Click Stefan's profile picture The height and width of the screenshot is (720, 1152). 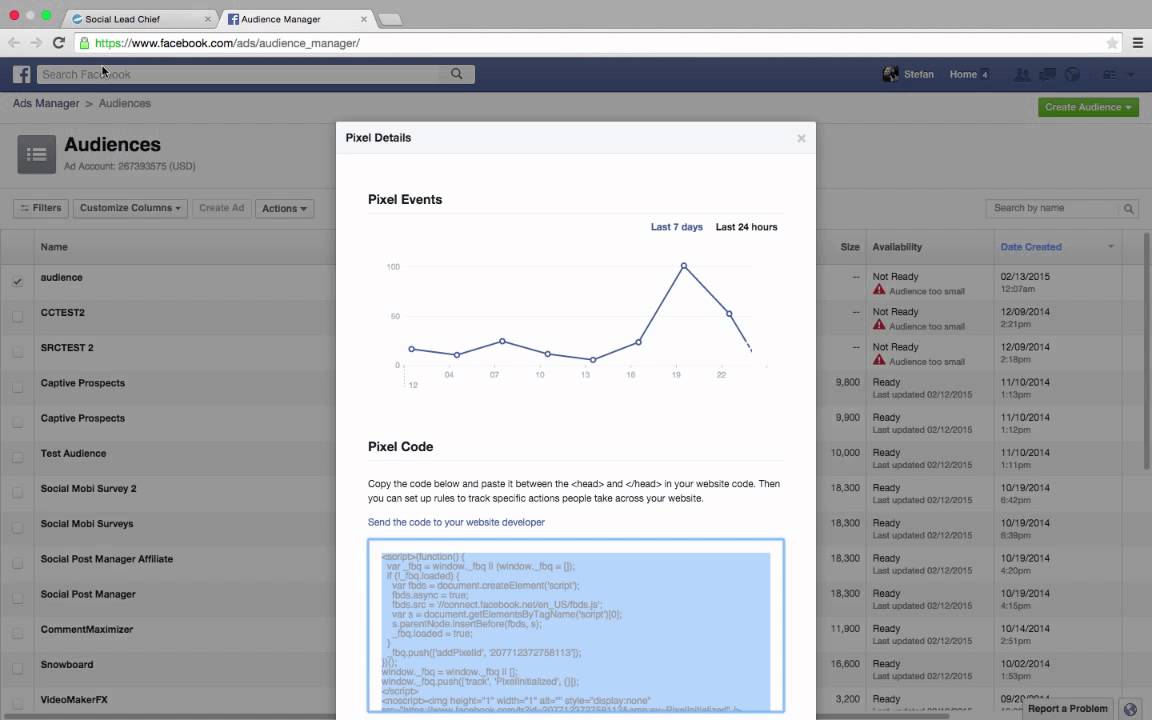890,74
